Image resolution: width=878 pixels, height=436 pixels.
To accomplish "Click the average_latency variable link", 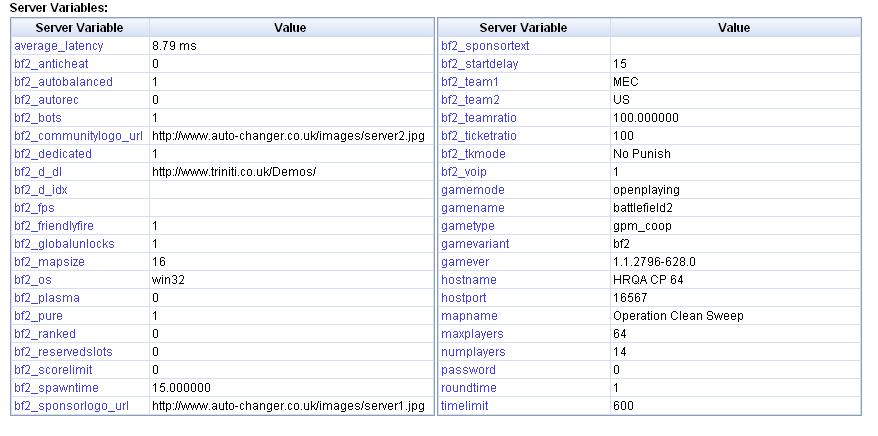I will 58,46.
